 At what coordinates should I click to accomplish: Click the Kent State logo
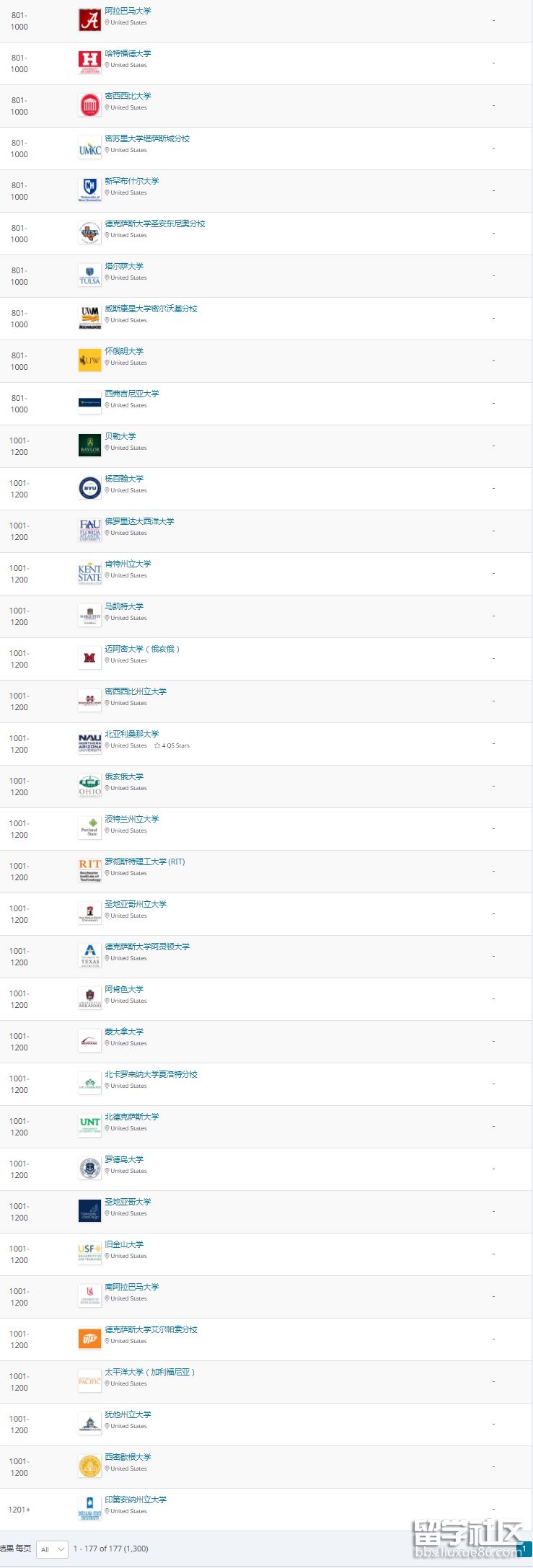[x=89, y=574]
